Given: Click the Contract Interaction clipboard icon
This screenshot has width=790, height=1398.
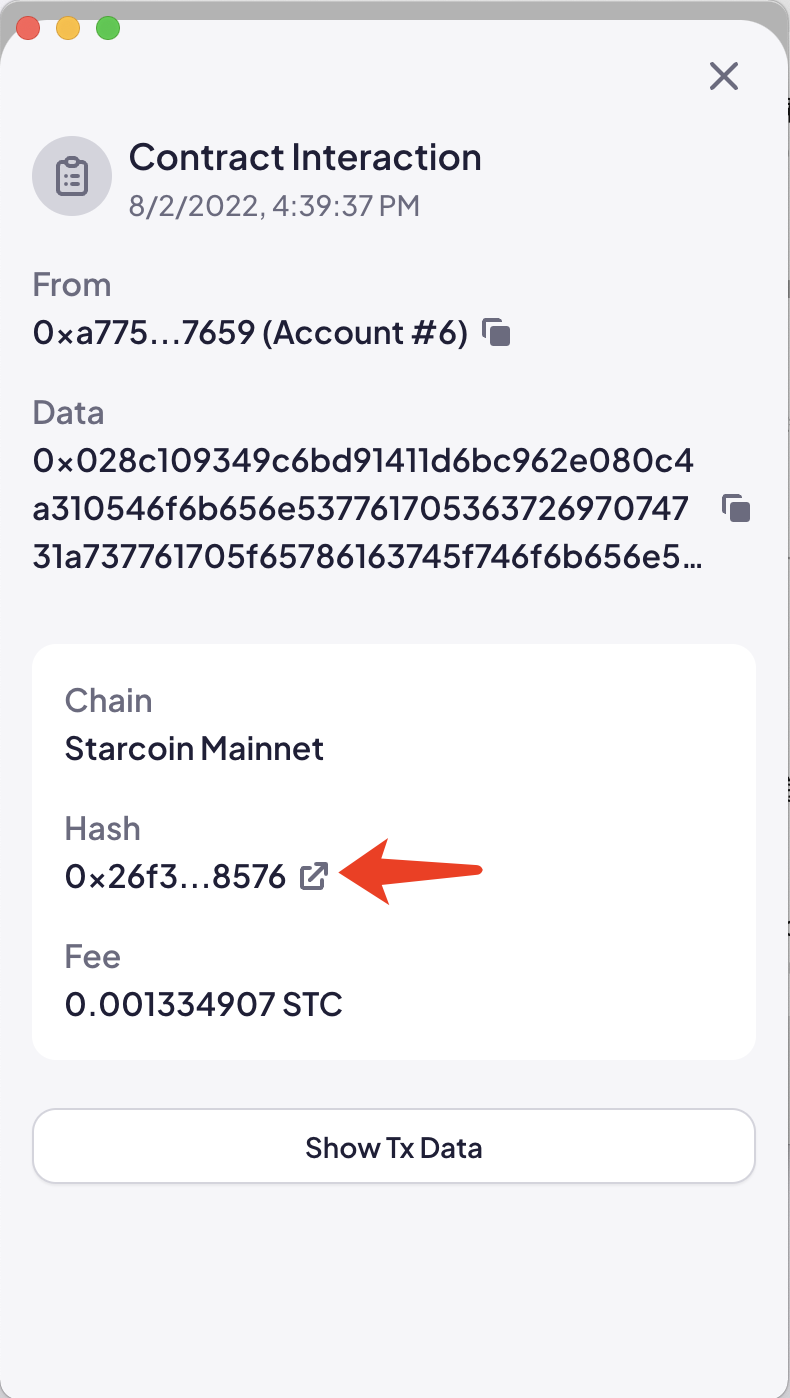Looking at the screenshot, I should point(71,177).
